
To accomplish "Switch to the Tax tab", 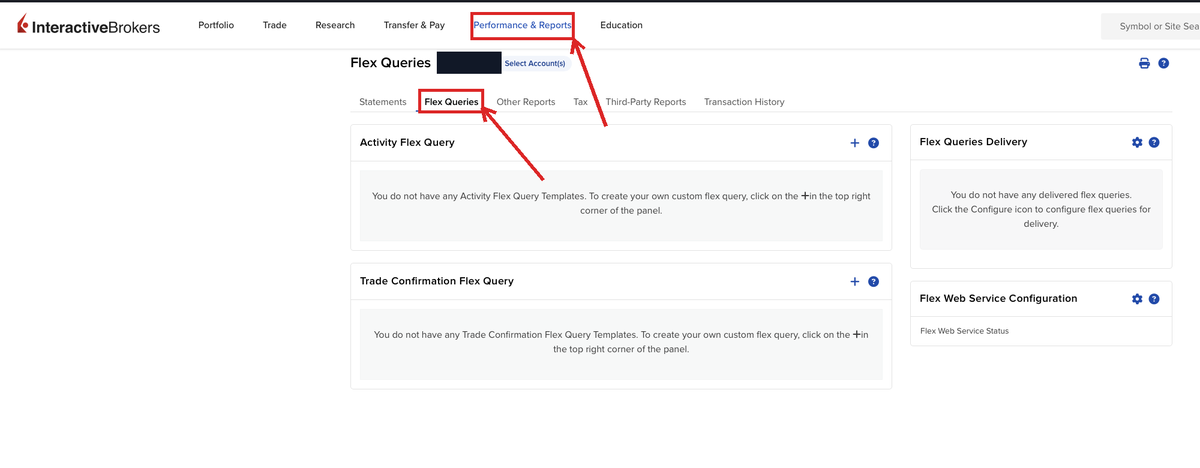I will tap(580, 102).
